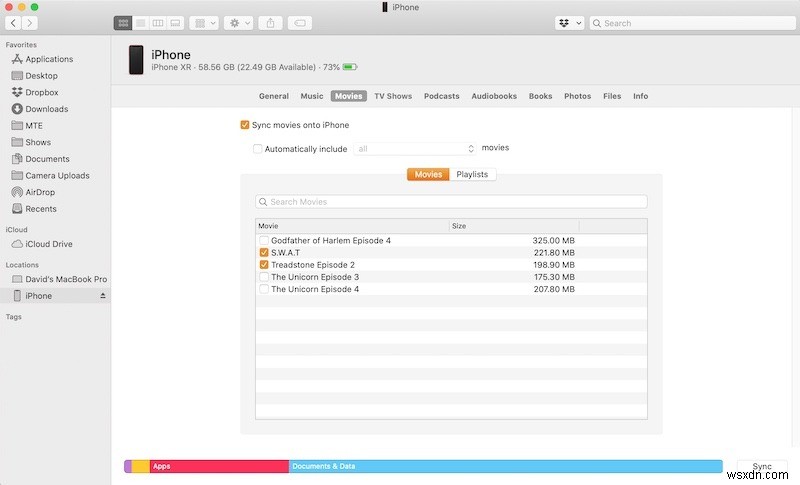This screenshot has height=485, width=800.
Task: Switch to the General tab
Action: coord(273,96)
